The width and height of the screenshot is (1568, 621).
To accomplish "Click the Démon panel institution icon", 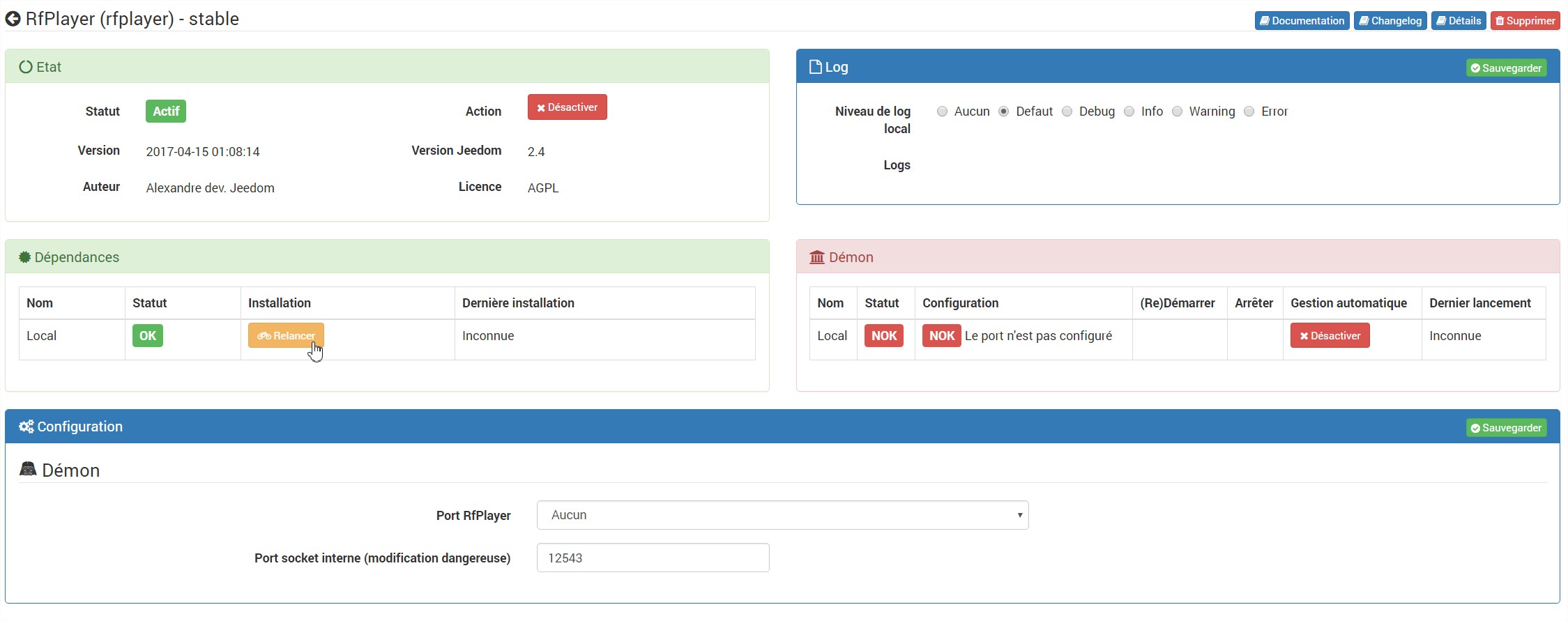I will 817,258.
